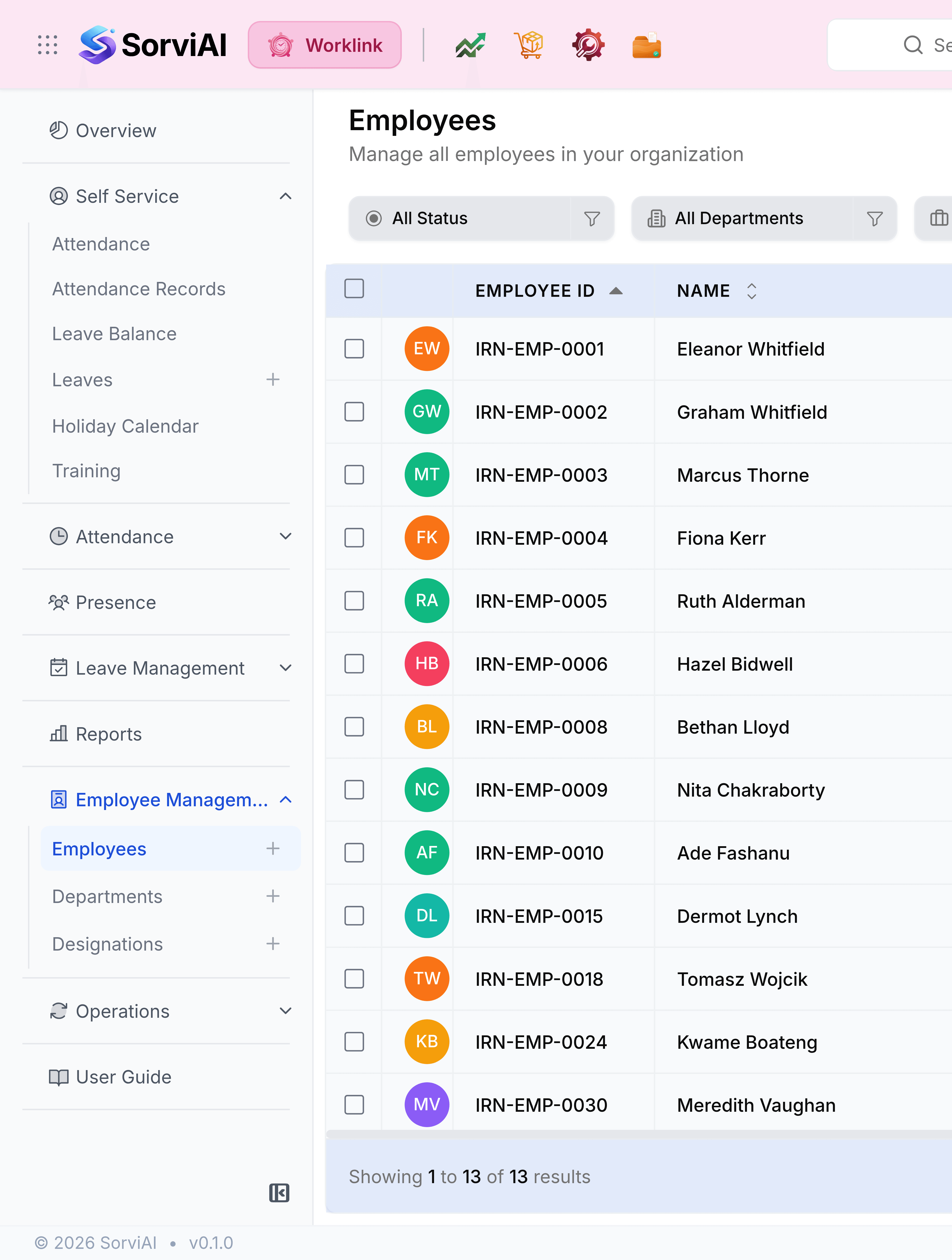Viewport: 952px width, 1260px height.
Task: Click the search magnifier icon
Action: click(x=913, y=45)
